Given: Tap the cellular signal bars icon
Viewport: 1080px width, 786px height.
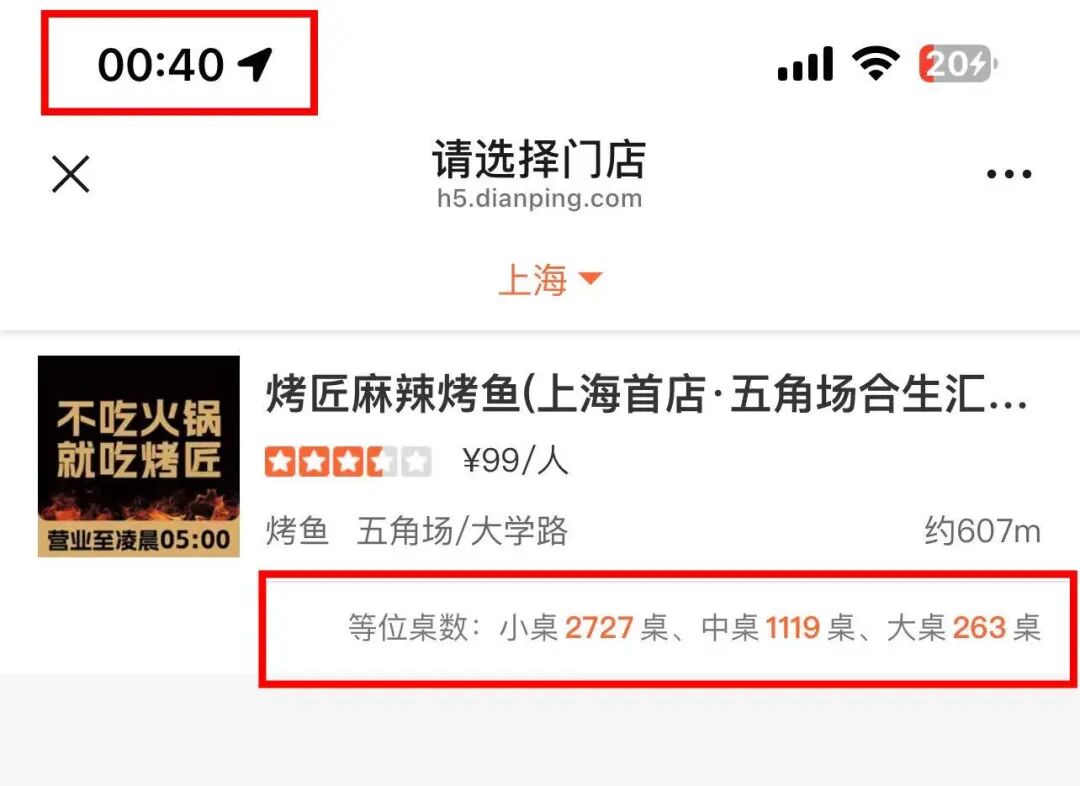Looking at the screenshot, I should 805,64.
